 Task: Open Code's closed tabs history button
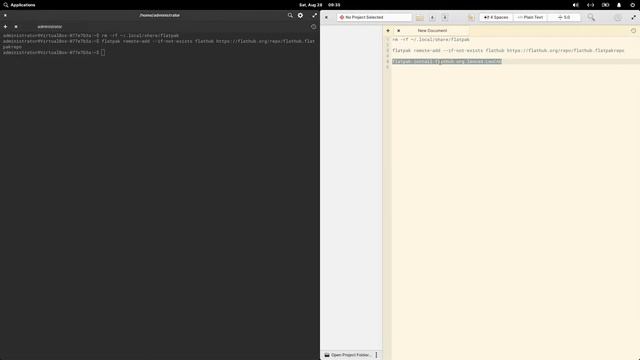tap(633, 31)
